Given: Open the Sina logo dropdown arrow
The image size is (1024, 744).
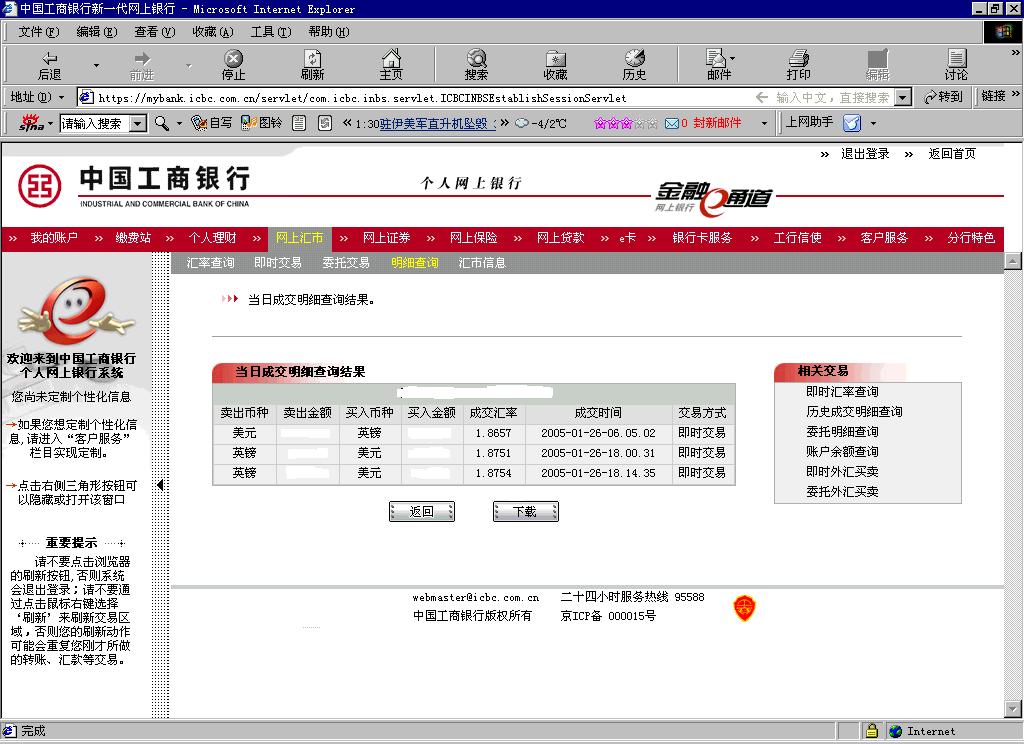Looking at the screenshot, I should coord(50,123).
